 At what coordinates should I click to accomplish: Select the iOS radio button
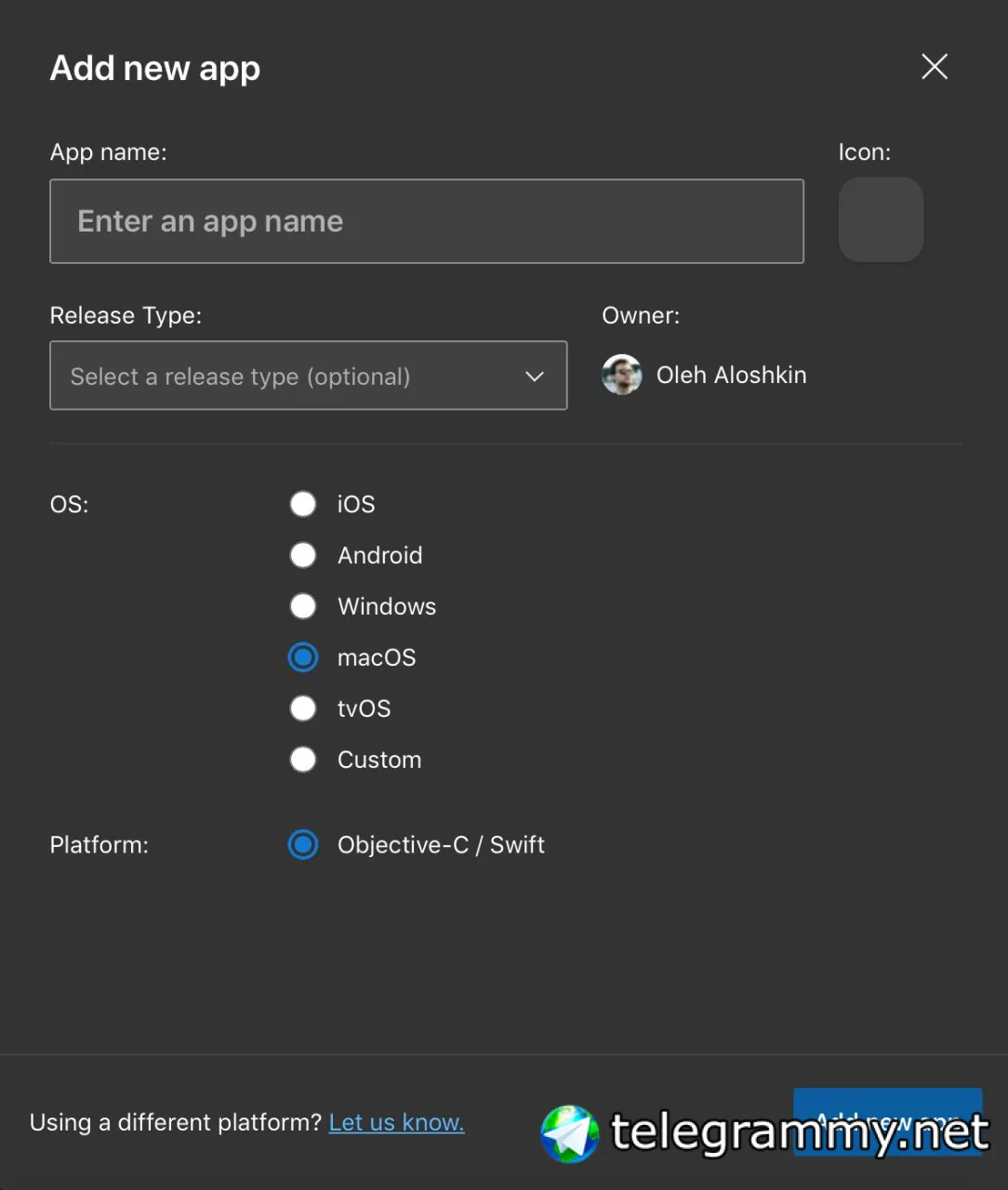(x=303, y=504)
